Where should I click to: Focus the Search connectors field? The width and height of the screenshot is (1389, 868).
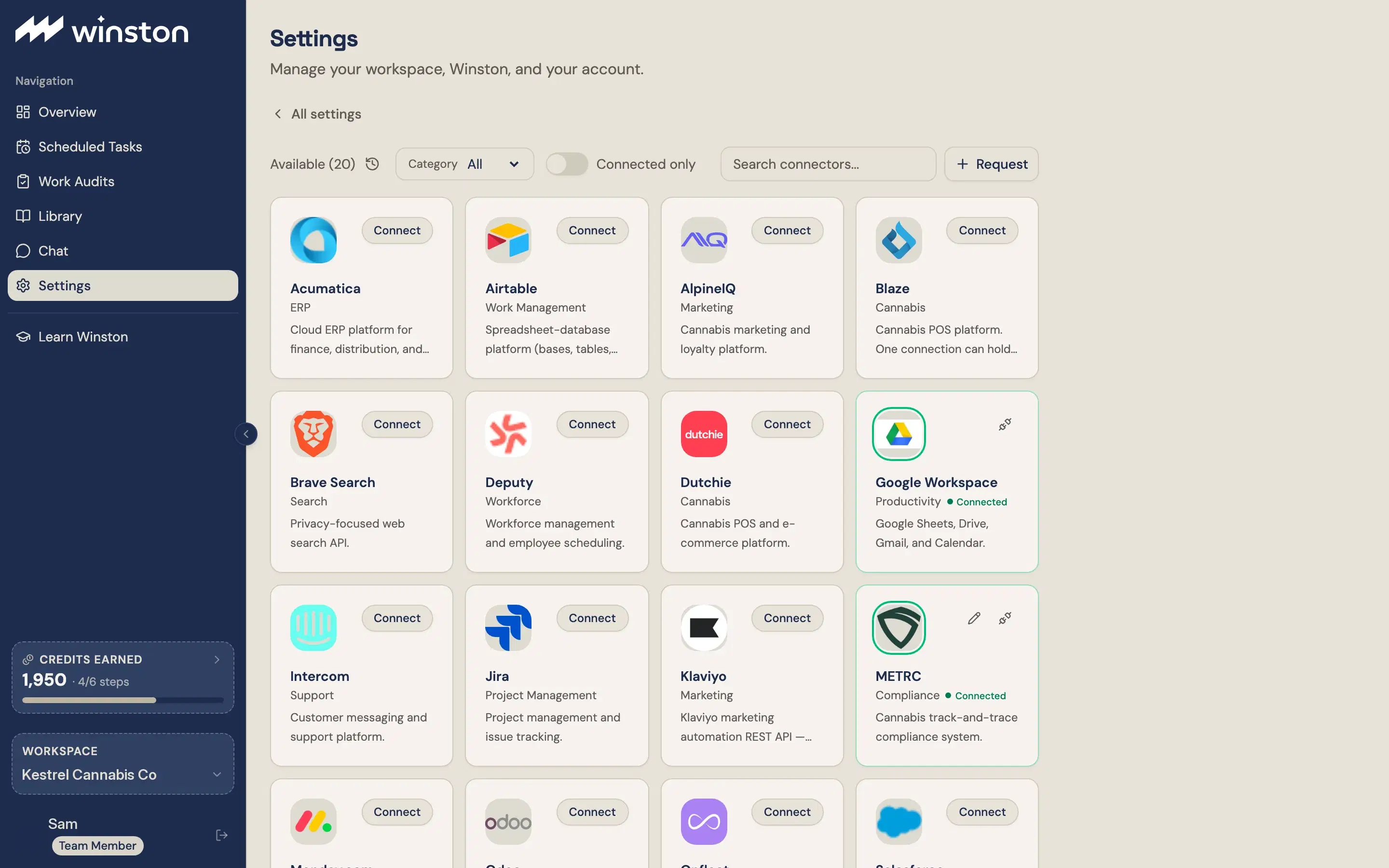click(828, 164)
